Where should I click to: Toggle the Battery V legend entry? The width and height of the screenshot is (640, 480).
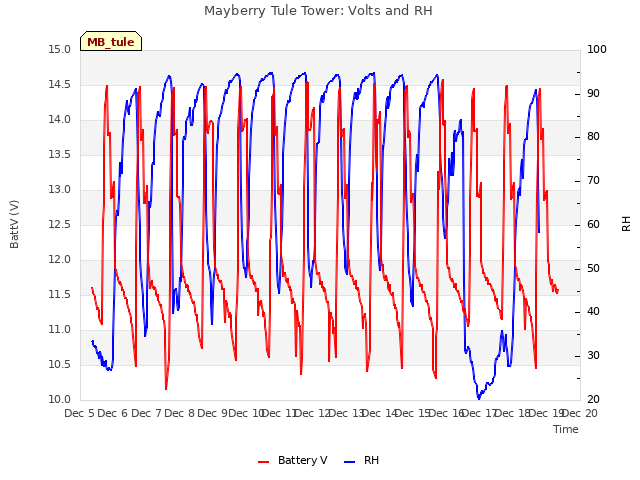[293, 460]
